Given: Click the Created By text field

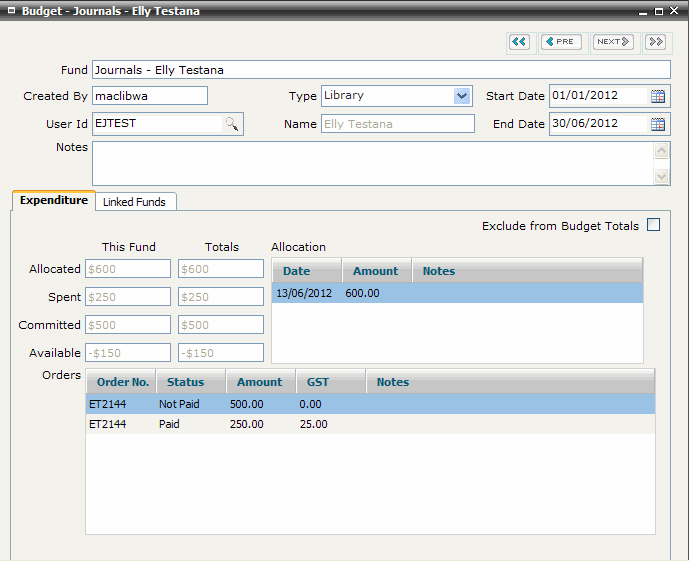Looking at the screenshot, I should (x=149, y=96).
